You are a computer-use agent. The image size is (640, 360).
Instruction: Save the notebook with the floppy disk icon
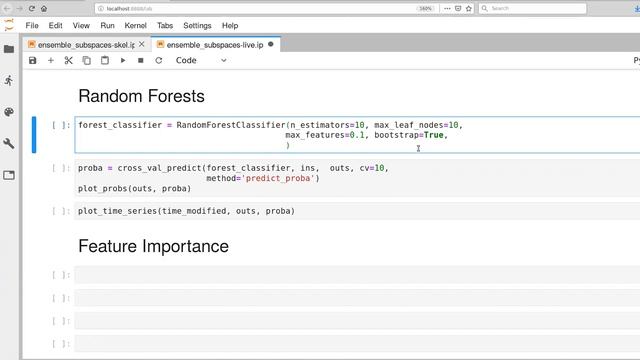pos(33,60)
